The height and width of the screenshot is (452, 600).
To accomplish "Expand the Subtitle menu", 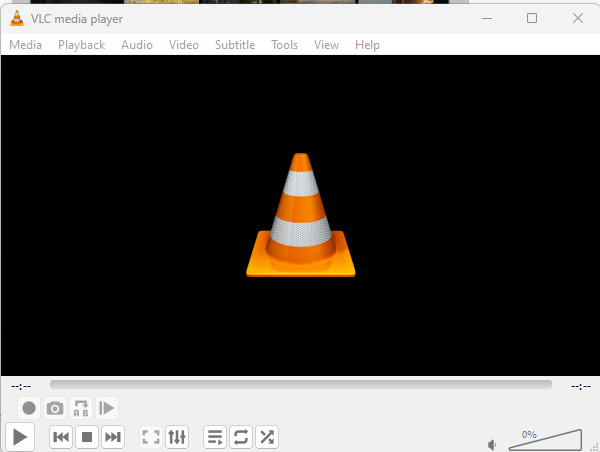I will (235, 45).
